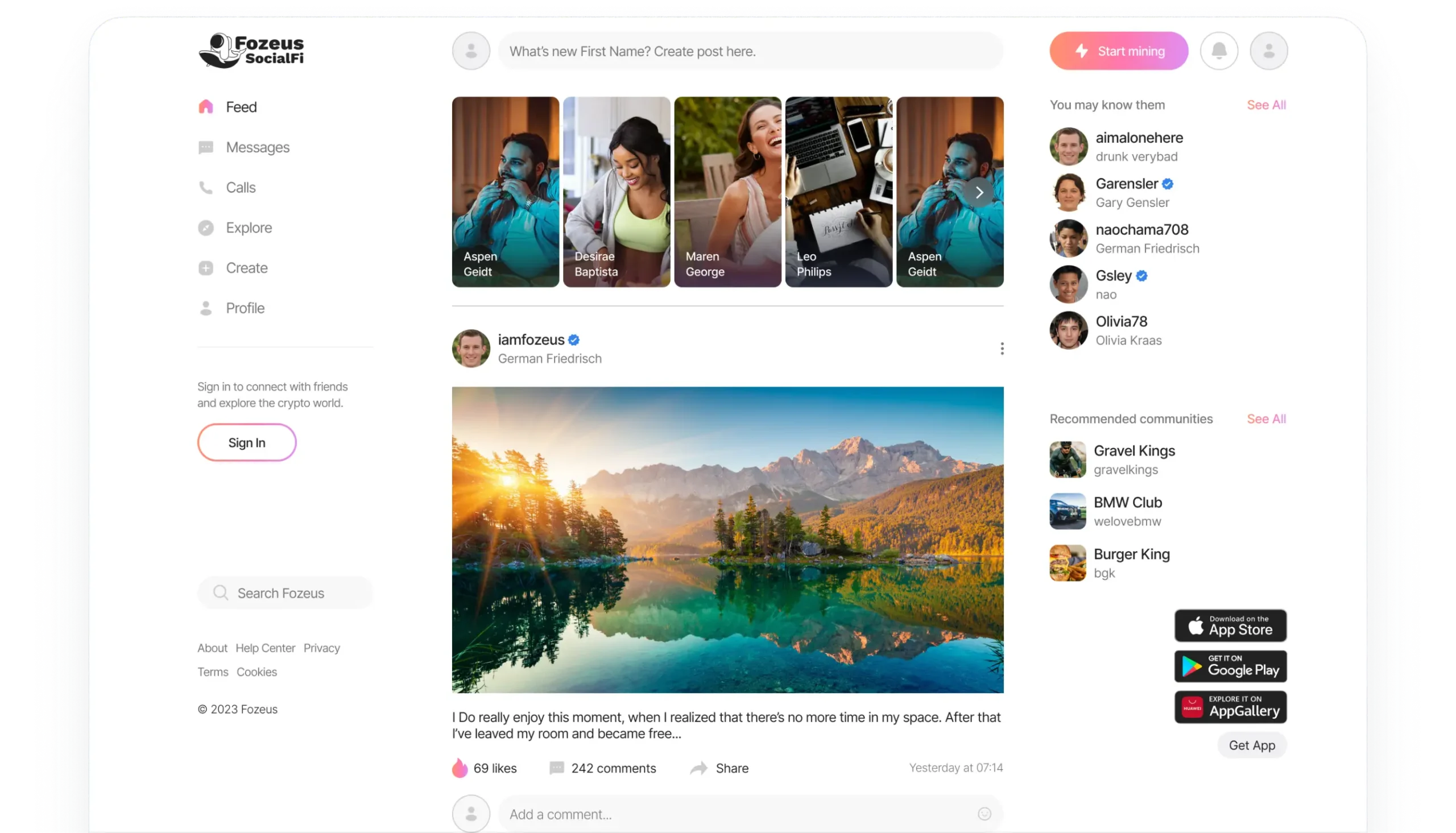
Task: Open the Gravel Kings community icon
Action: tap(1068, 459)
